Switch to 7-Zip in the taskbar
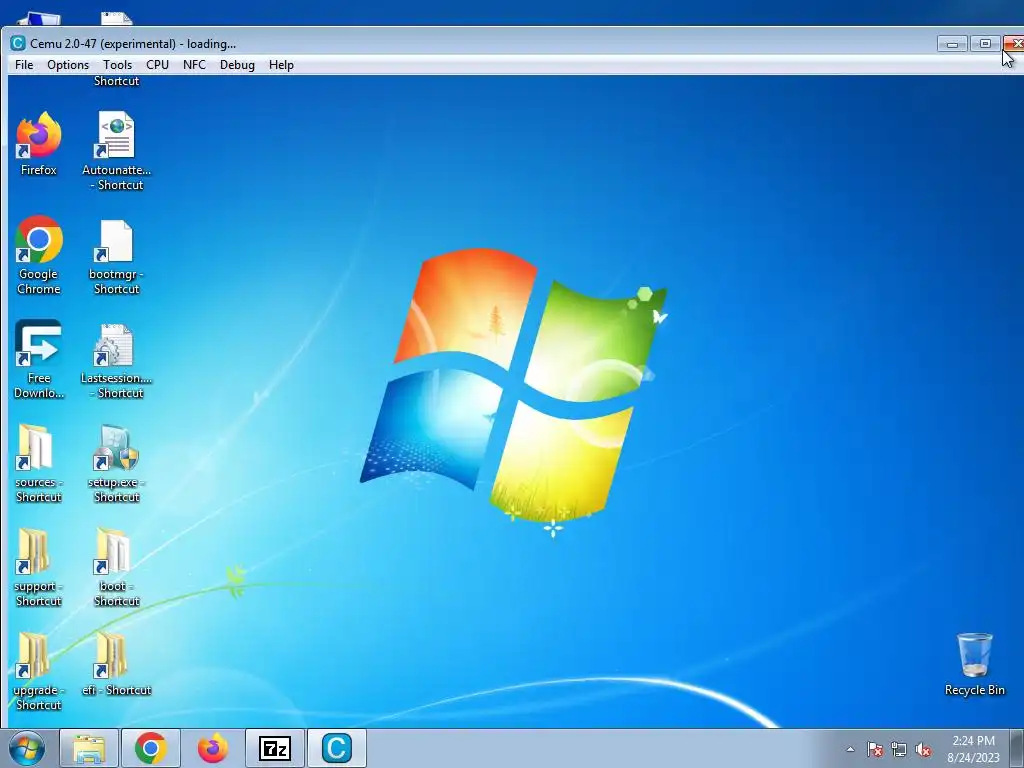Screen dimensions: 1024x768 coord(275,748)
